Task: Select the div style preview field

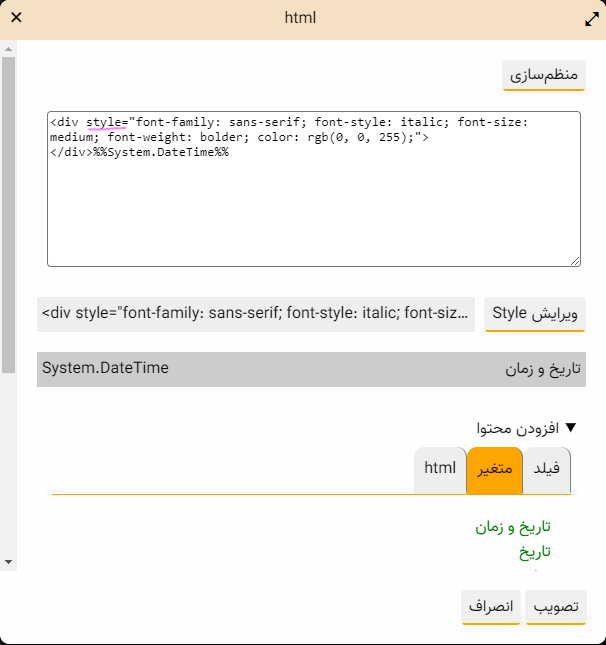Action: (x=256, y=314)
